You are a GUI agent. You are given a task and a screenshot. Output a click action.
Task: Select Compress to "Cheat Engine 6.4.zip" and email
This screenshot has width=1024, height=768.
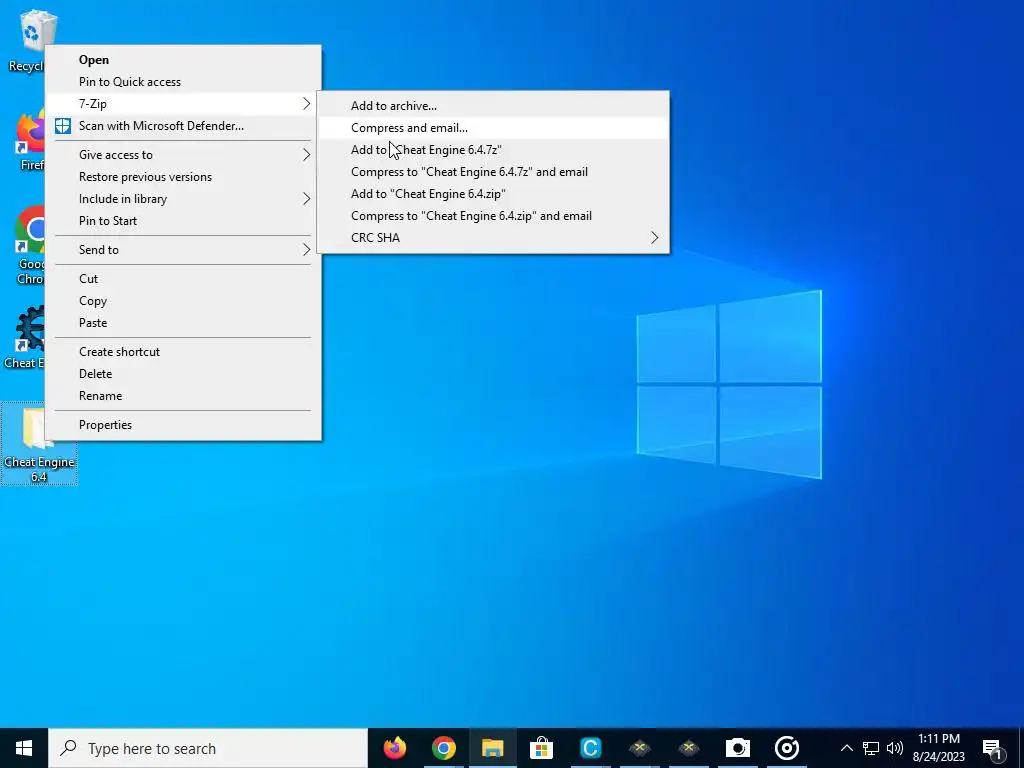493,216
